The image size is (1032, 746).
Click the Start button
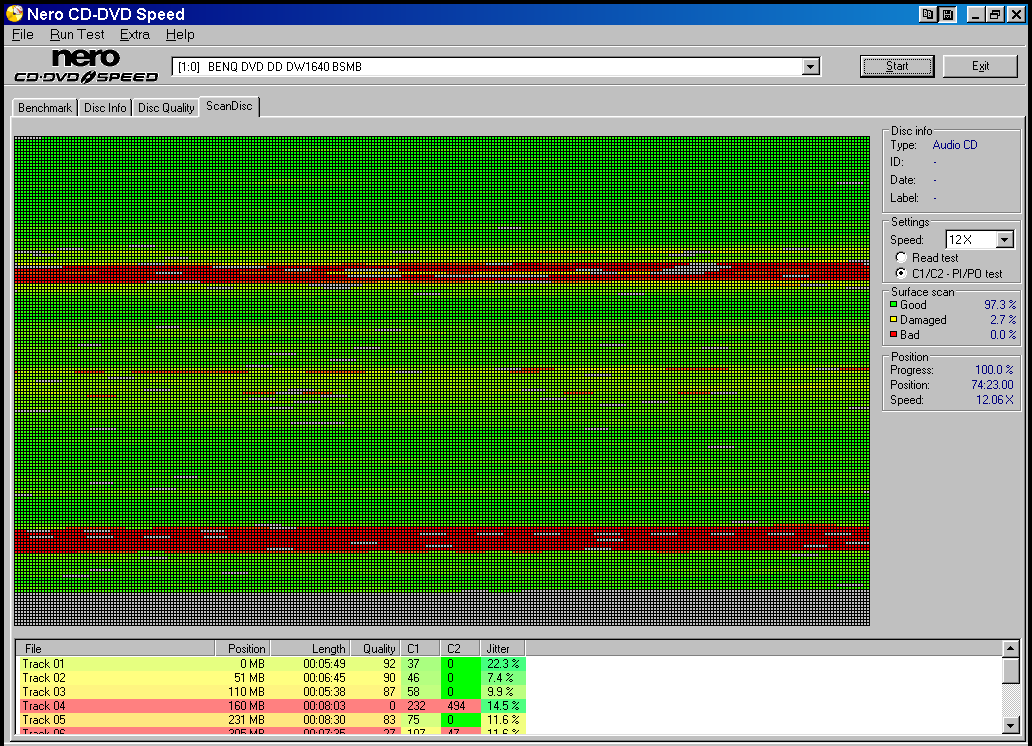pos(896,66)
